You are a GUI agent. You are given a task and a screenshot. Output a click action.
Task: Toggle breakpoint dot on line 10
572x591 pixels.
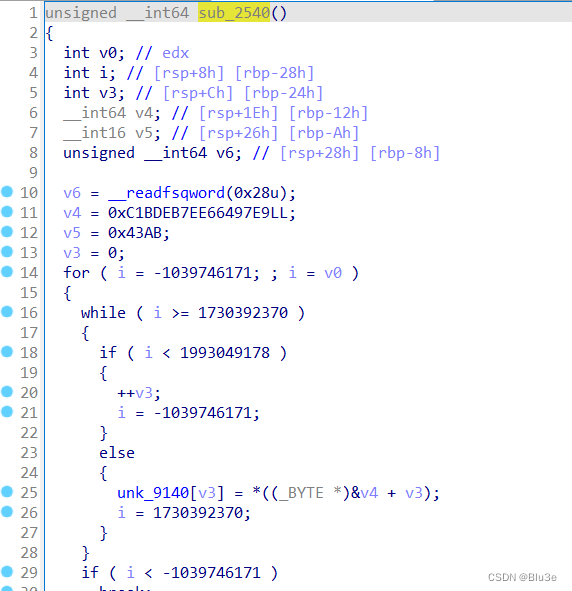[x=7, y=192]
